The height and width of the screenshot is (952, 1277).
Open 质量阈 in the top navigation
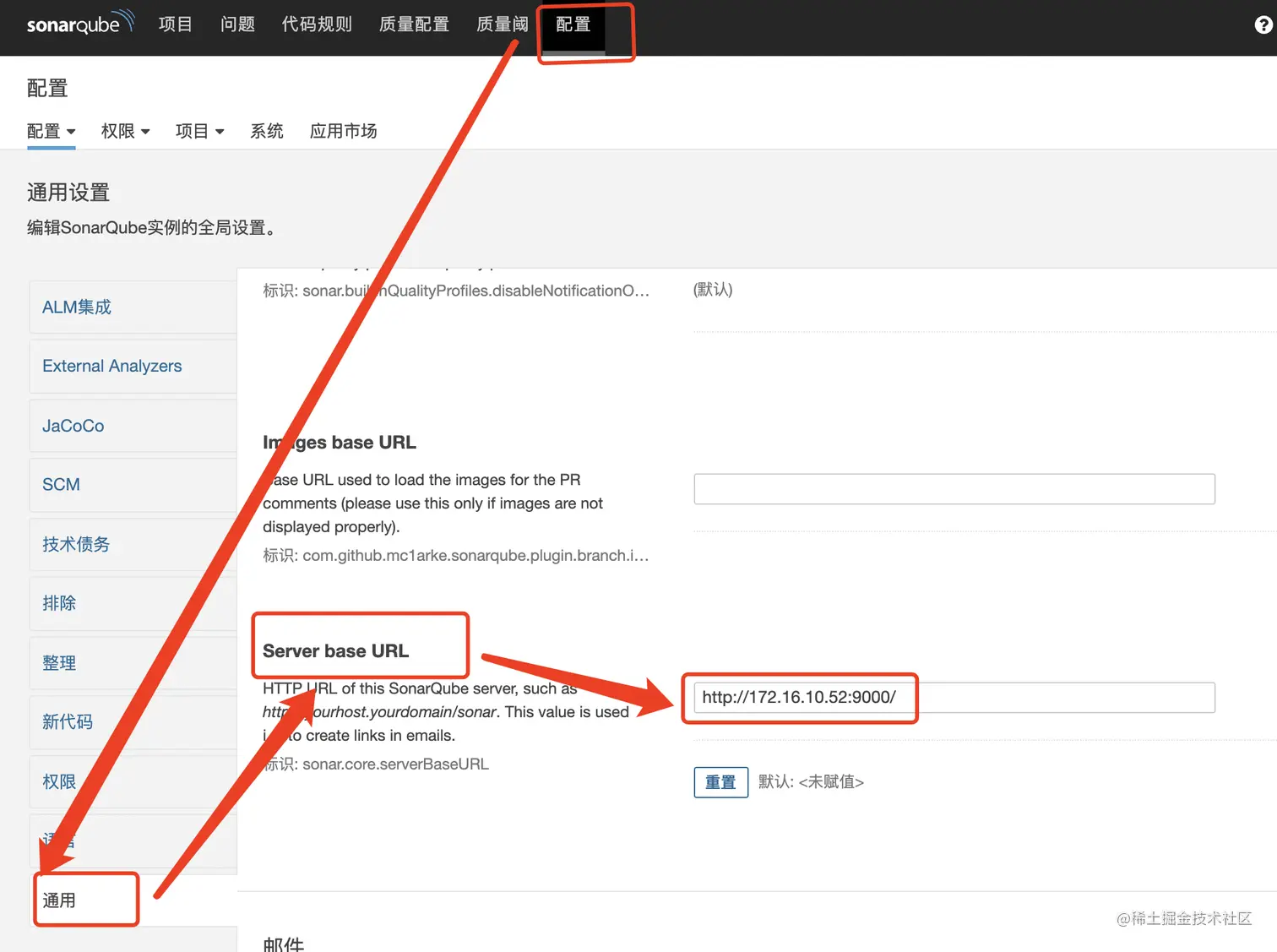[x=503, y=24]
